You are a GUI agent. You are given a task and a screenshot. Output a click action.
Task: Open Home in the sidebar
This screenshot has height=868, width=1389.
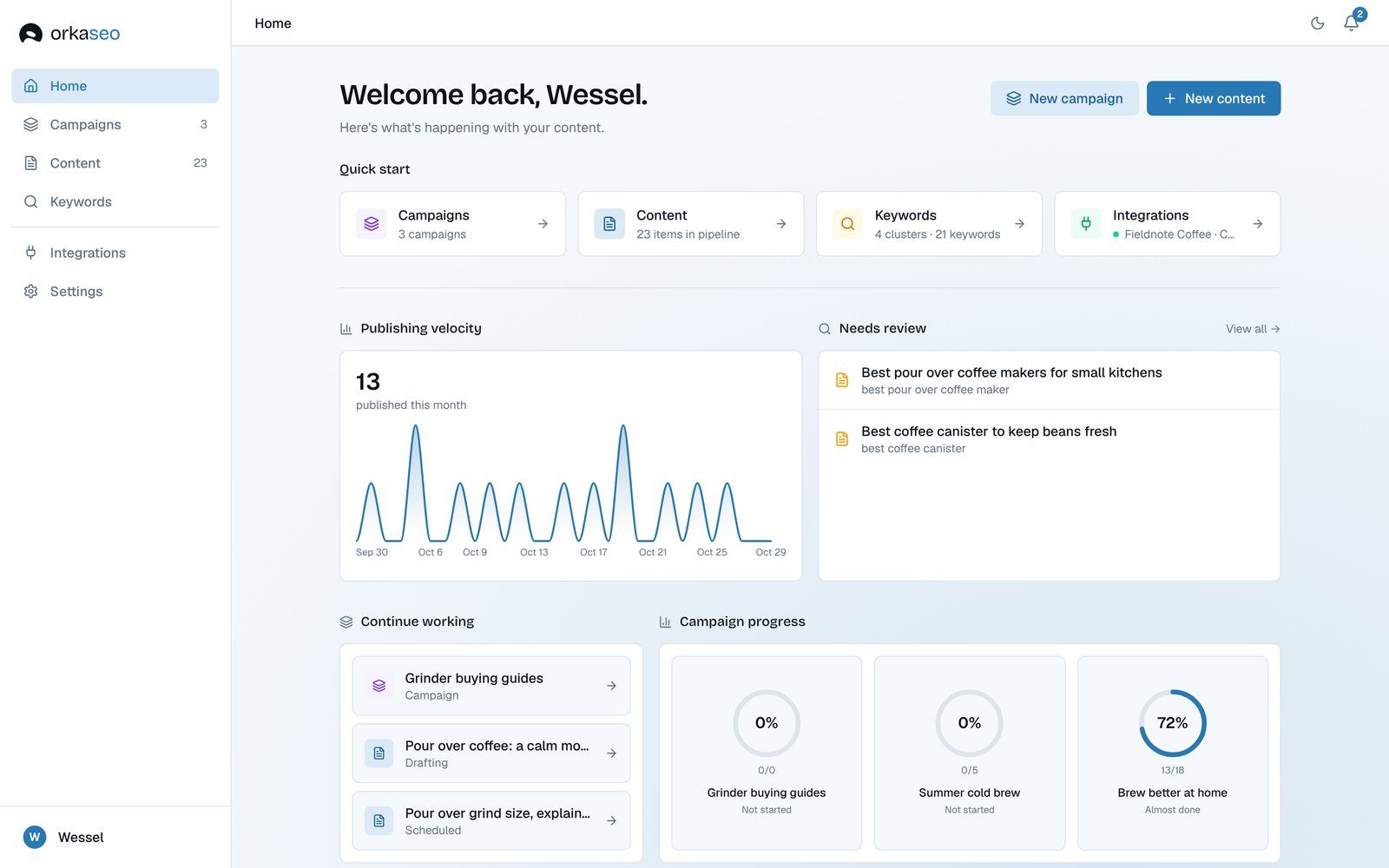[115, 86]
